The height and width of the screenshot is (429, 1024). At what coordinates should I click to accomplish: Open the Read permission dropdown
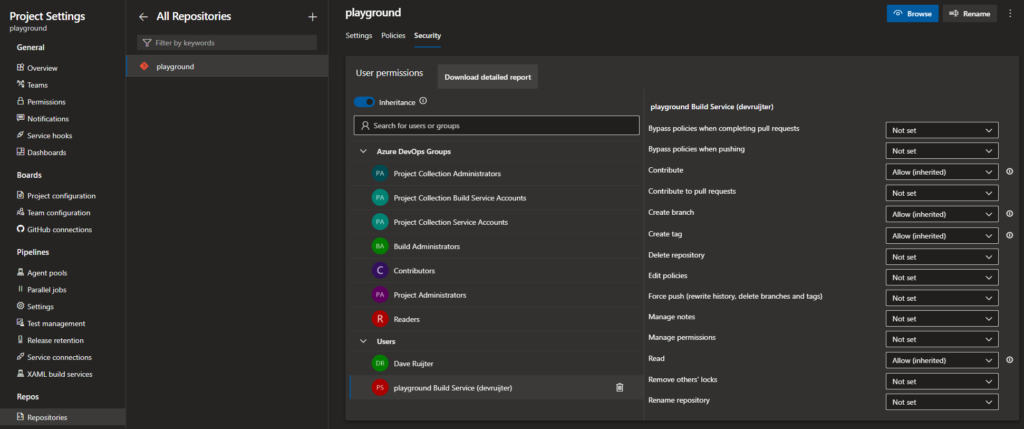tap(942, 360)
